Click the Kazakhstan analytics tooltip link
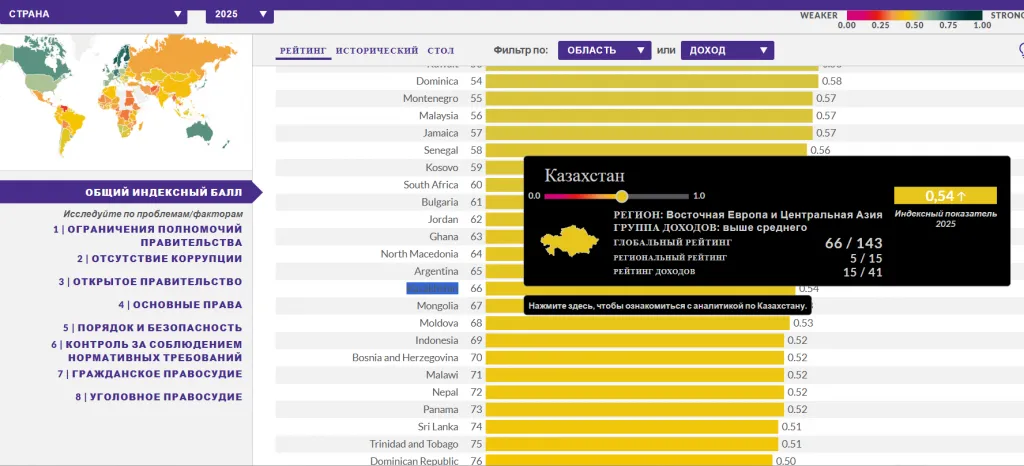 pyautogui.click(x=667, y=305)
